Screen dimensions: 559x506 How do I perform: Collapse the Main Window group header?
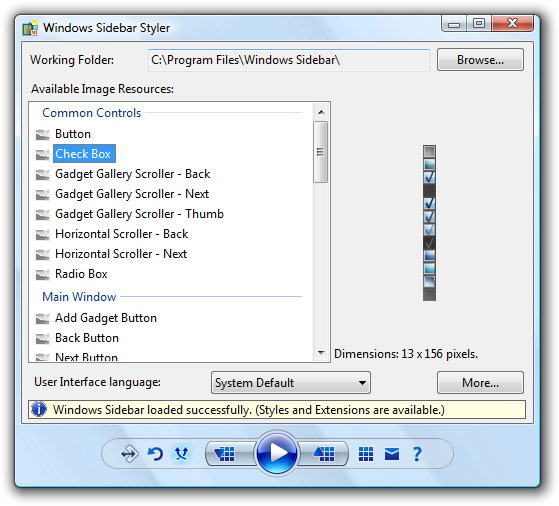coord(79,297)
